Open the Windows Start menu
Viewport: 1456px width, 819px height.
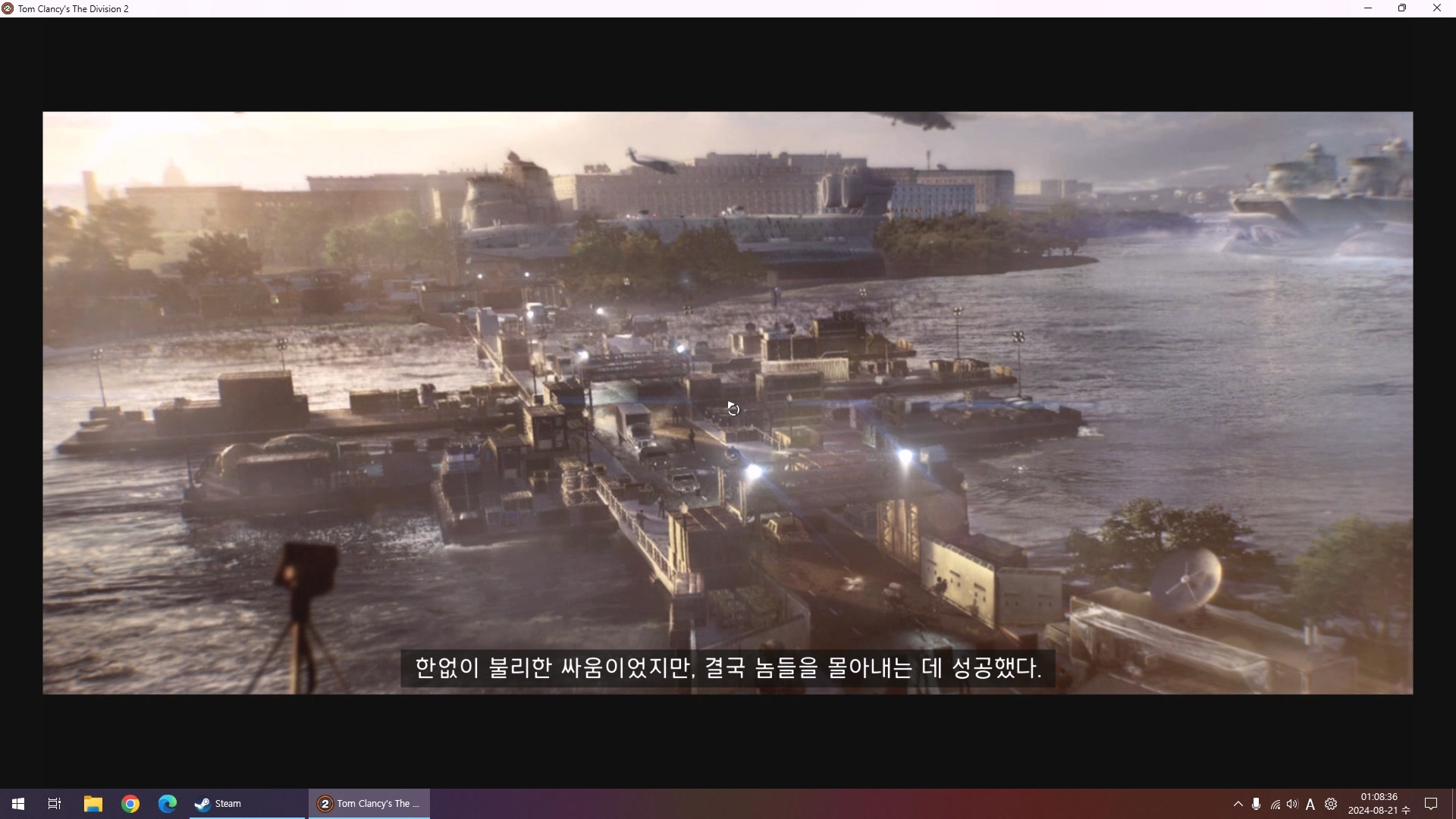pos(18,804)
